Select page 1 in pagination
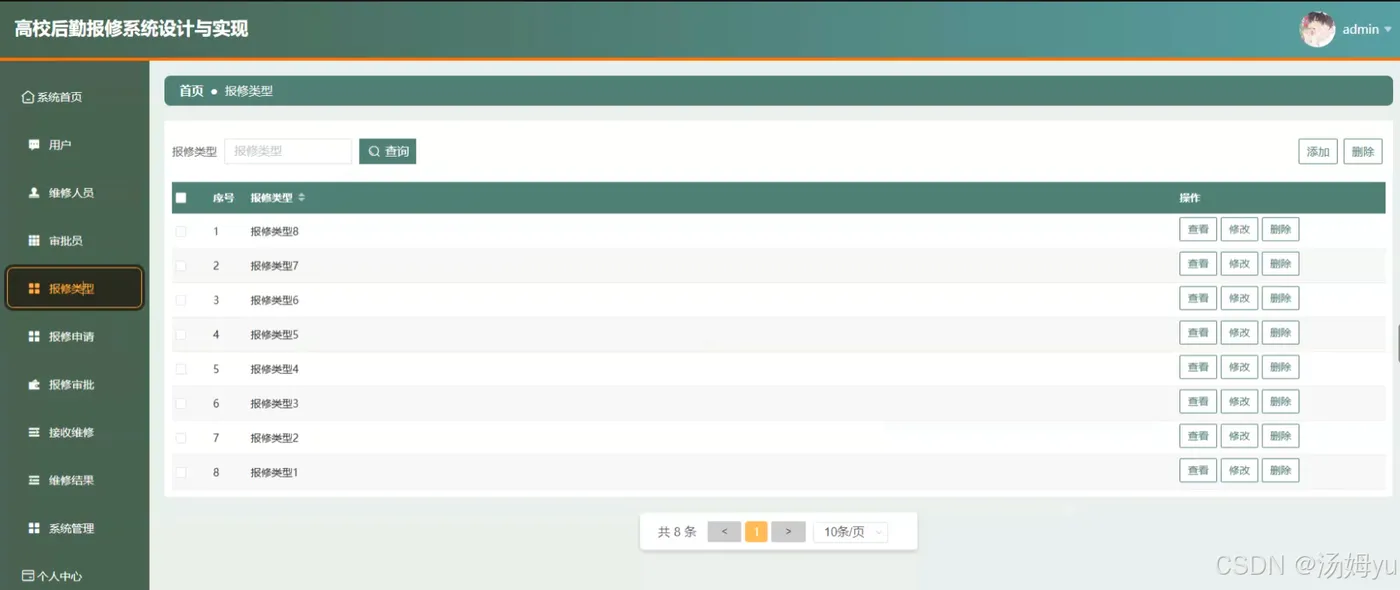 [x=756, y=532]
